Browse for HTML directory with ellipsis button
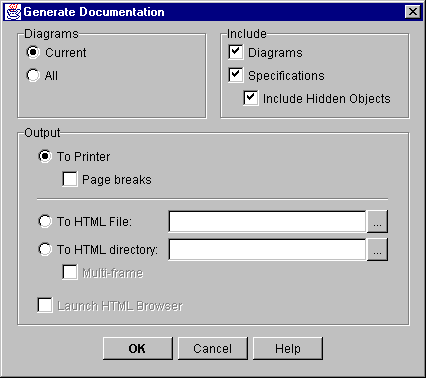This screenshot has width=426, height=378. [377, 249]
